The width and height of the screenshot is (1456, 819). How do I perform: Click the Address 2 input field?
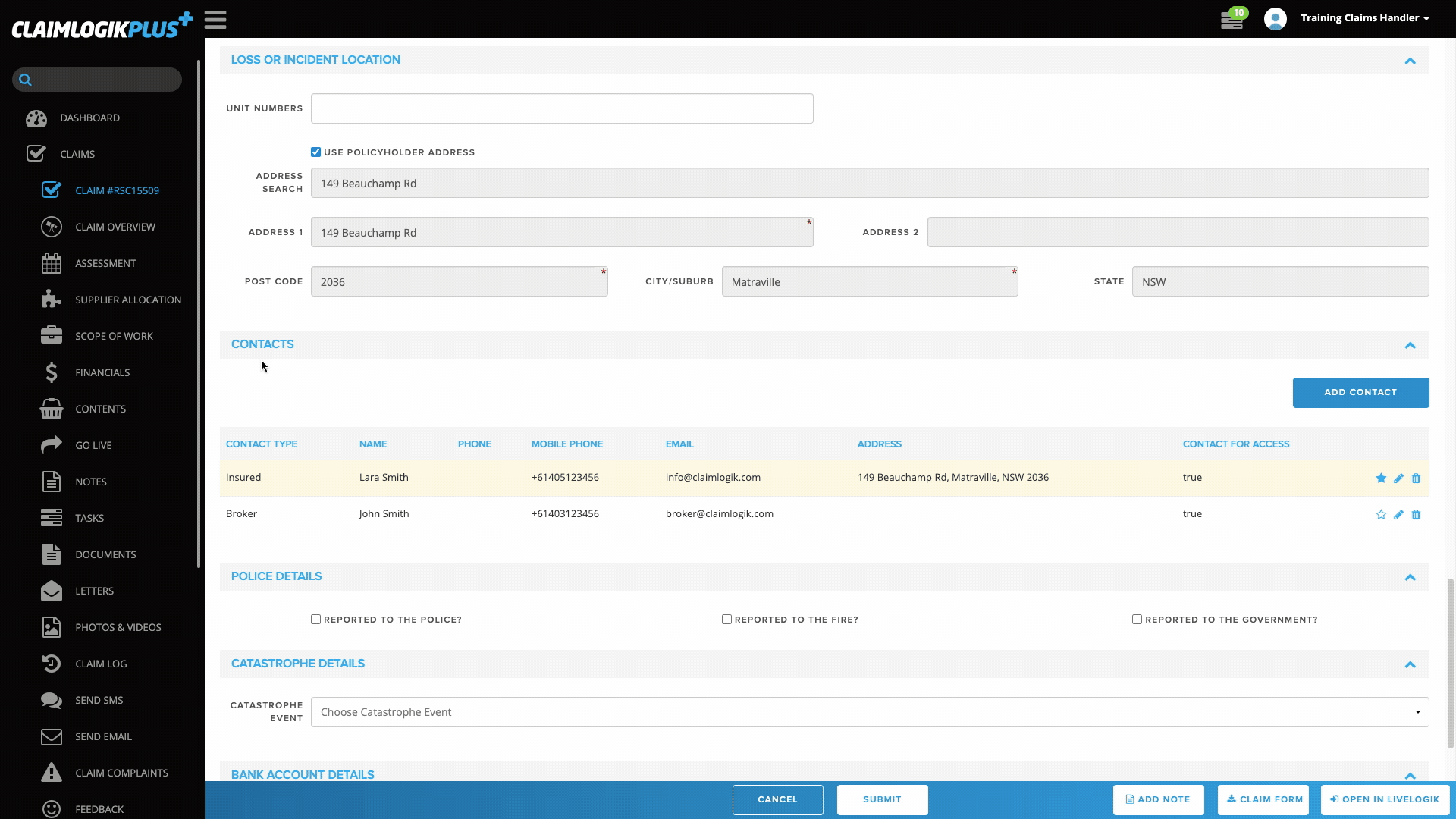pos(1178,232)
